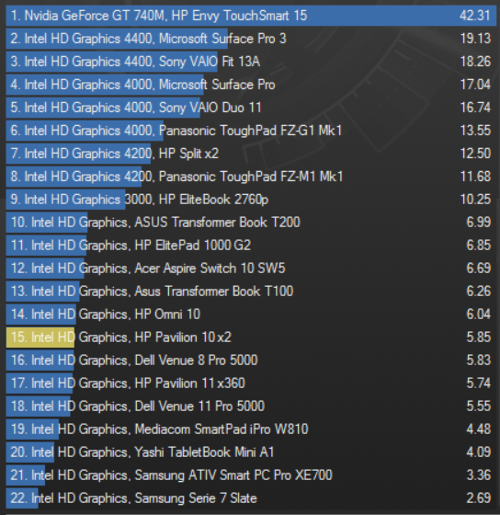500x515 pixels.
Task: Select the Dell Venue 8 Pro 5000 entry
Action: coord(251,360)
